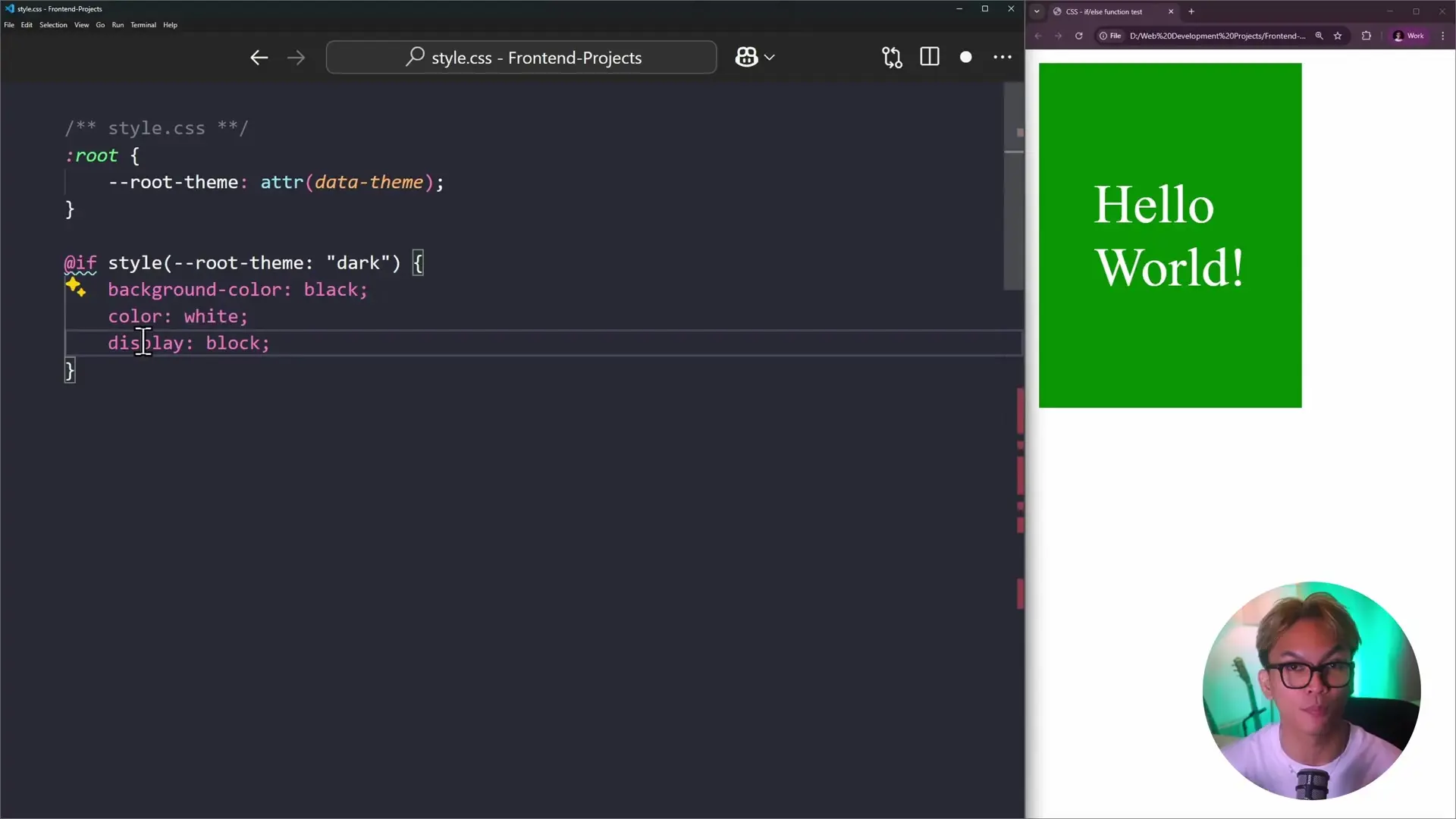Click the display: block; line
Screen dimensions: 1456x819
(189, 344)
